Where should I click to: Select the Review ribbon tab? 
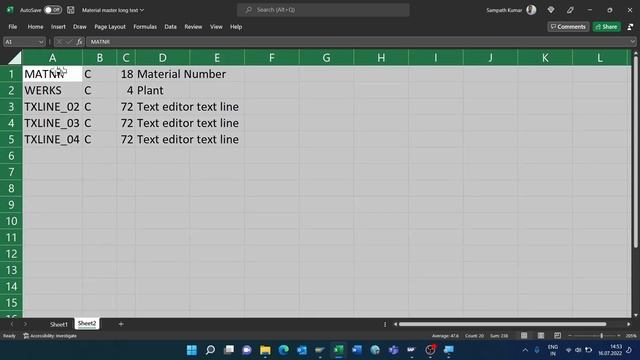click(x=193, y=27)
